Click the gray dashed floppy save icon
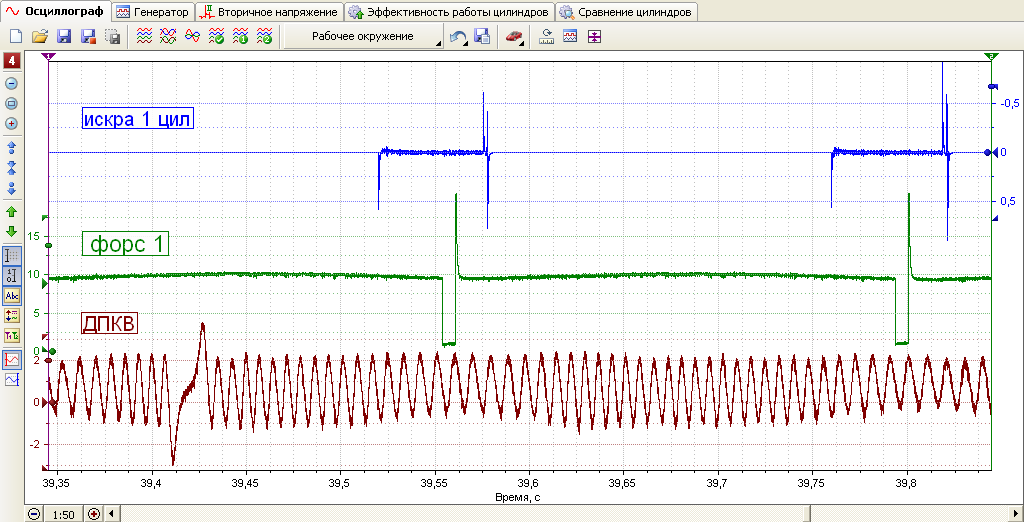This screenshot has height=522, width=1024. coord(113,37)
